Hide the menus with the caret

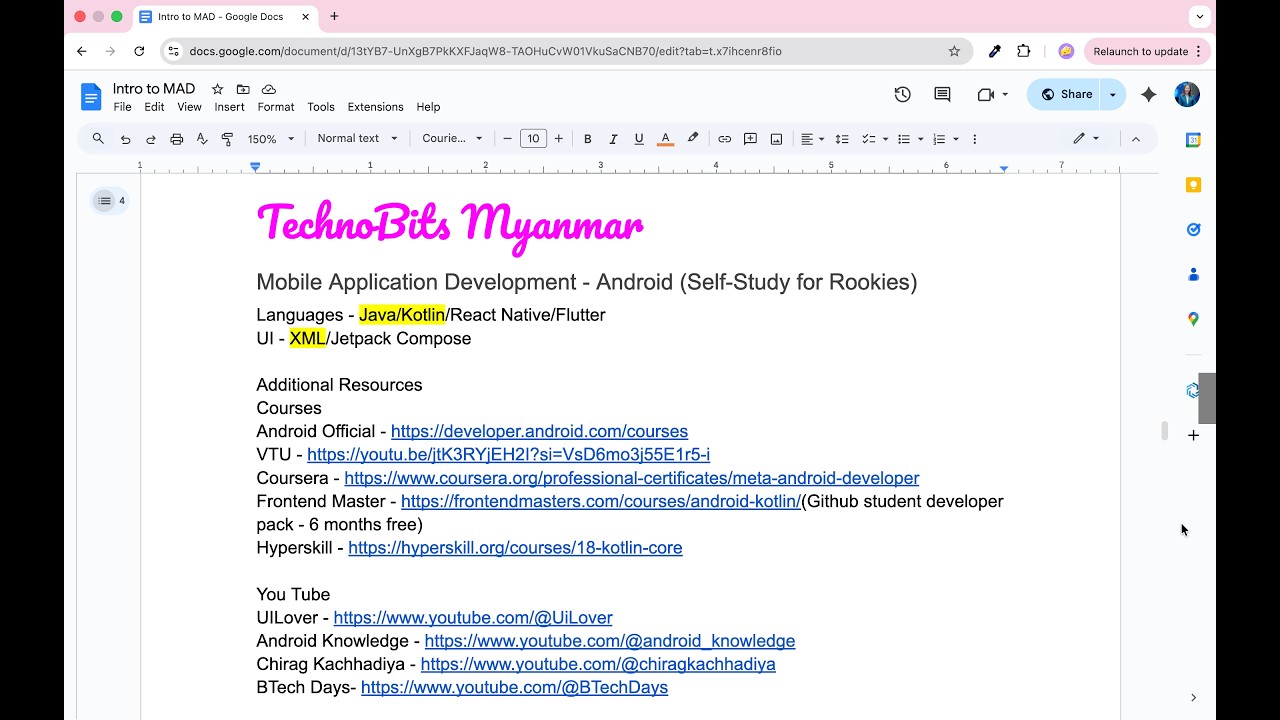(1136, 139)
